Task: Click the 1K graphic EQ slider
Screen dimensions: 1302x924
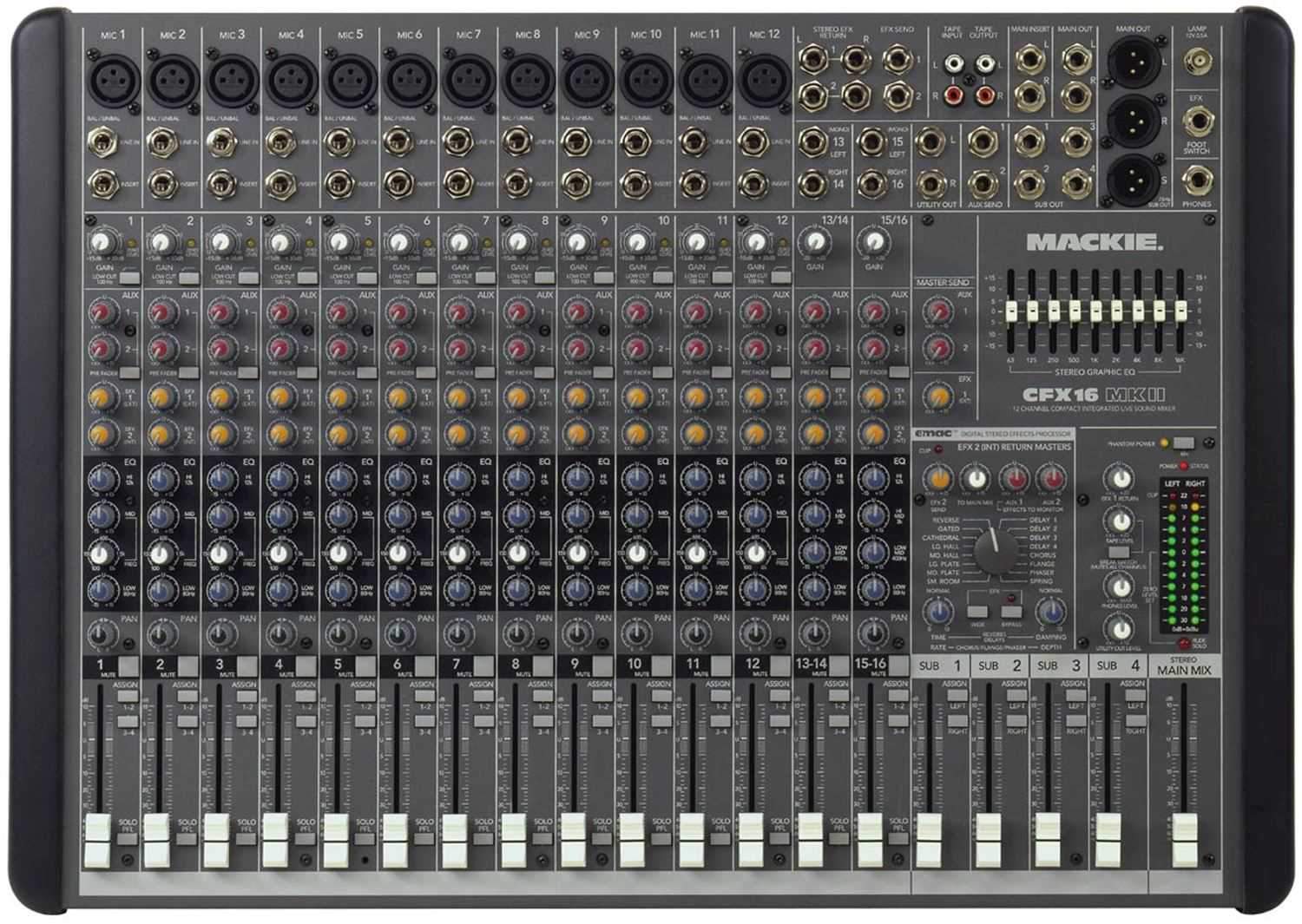Action: coord(1095,311)
